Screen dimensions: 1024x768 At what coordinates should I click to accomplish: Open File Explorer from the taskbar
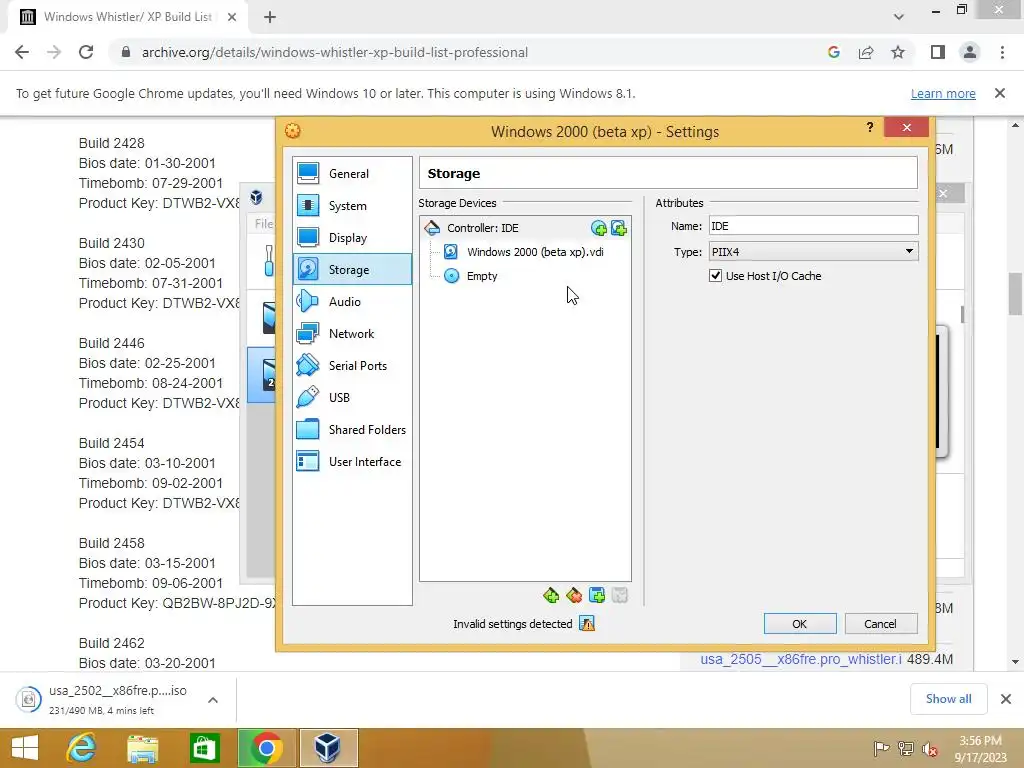(x=143, y=748)
